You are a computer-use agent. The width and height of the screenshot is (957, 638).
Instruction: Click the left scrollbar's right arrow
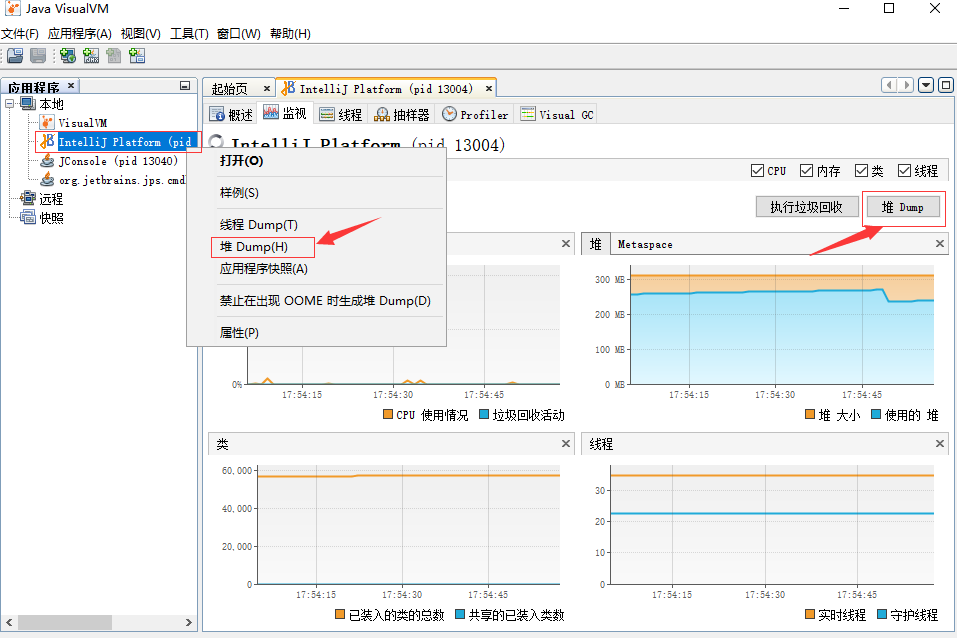189,622
